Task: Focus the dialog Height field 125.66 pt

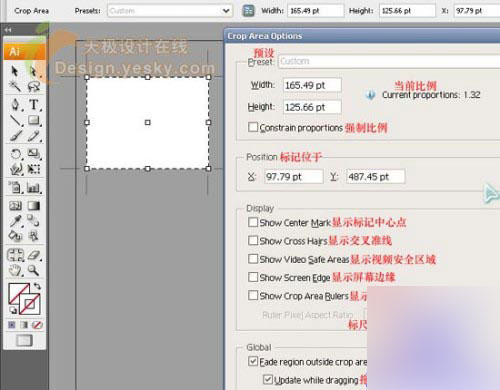Action: click(x=312, y=107)
